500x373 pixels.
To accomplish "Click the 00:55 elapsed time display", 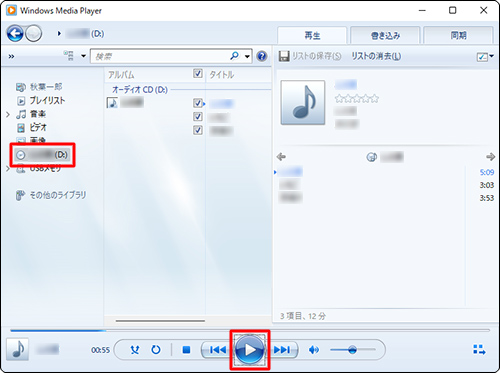I will [x=100, y=350].
